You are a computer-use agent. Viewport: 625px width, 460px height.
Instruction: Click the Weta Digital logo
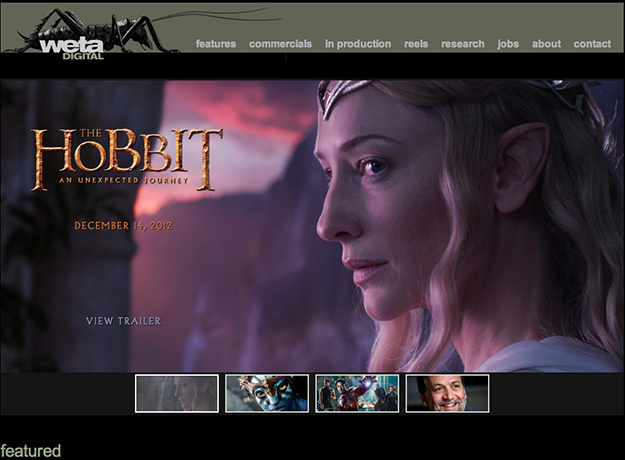pos(72,46)
